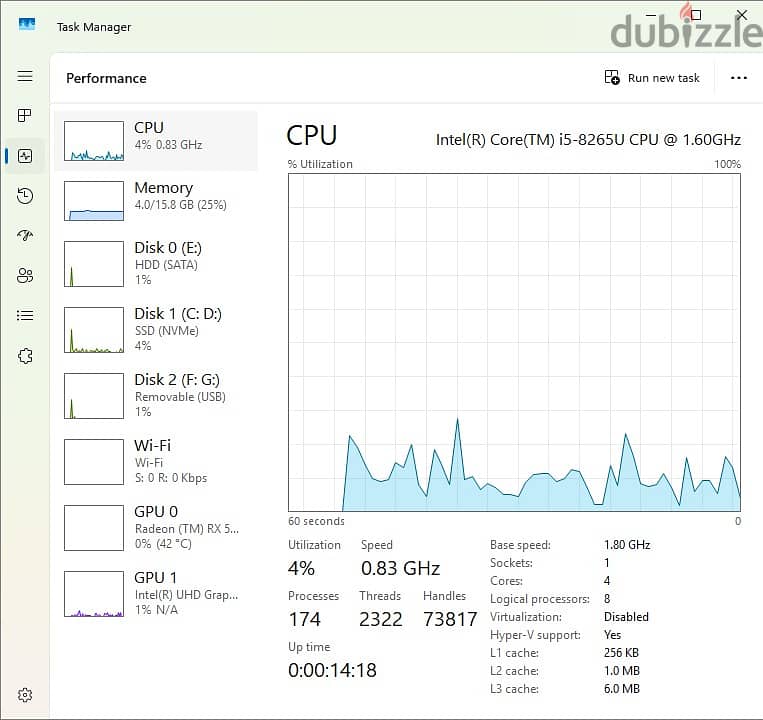The height and width of the screenshot is (720, 763).
Task: Click the Task Manager window title
Action: (94, 27)
